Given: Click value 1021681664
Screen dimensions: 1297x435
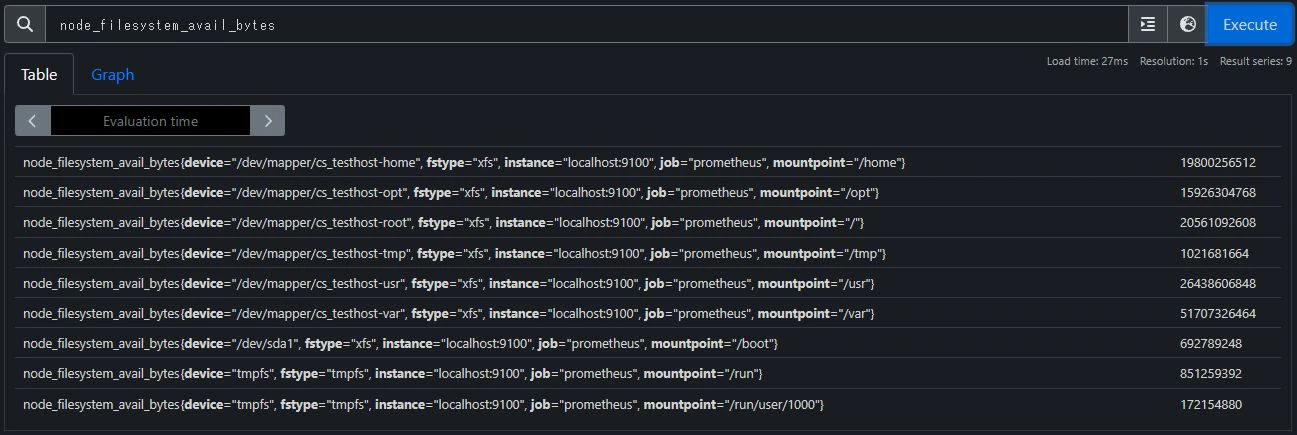Looking at the screenshot, I should (1214, 253).
